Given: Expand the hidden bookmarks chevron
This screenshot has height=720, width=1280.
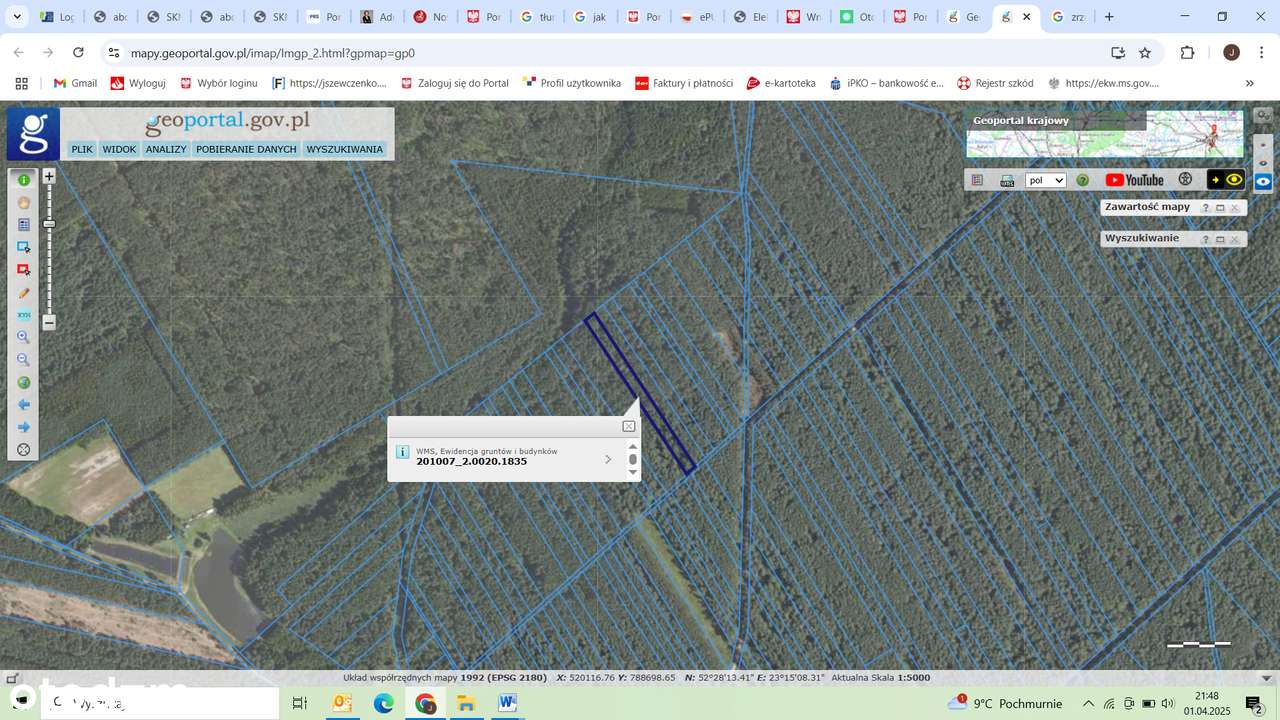Looking at the screenshot, I should pos(1249,83).
